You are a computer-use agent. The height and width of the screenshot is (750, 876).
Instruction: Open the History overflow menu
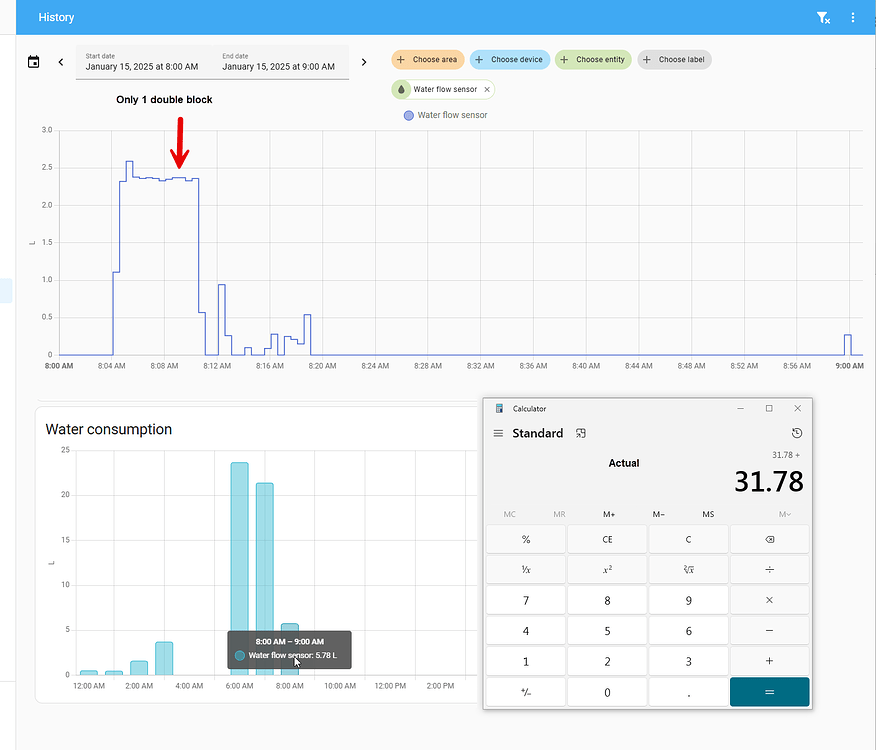852,17
